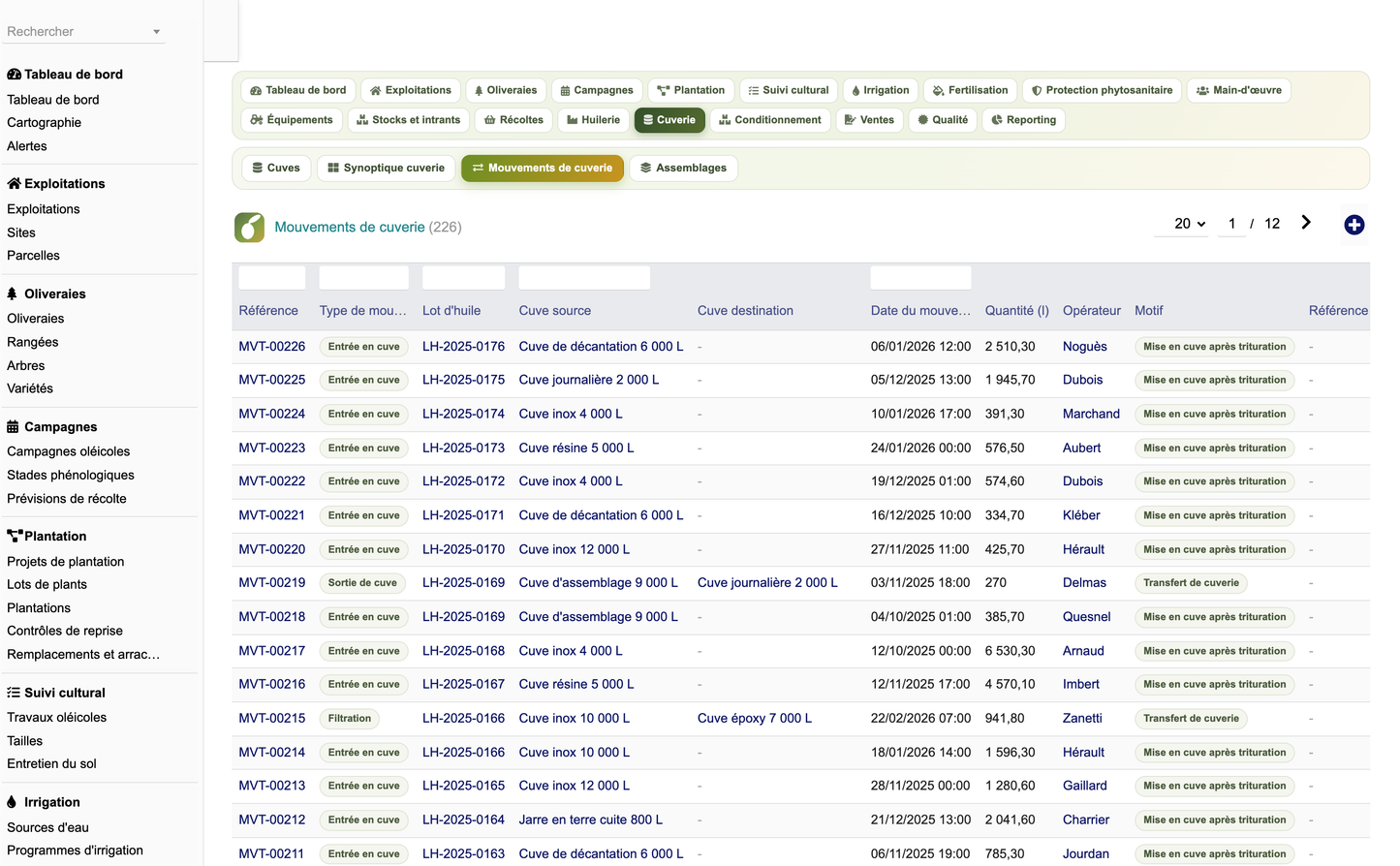Open the Assemblages sub-tab
The height and width of the screenshot is (866, 1400).
tap(684, 168)
